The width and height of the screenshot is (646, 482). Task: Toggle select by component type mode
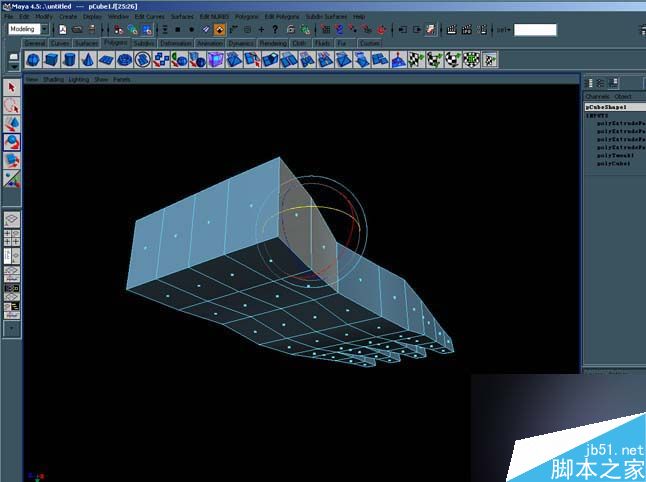coord(147,30)
